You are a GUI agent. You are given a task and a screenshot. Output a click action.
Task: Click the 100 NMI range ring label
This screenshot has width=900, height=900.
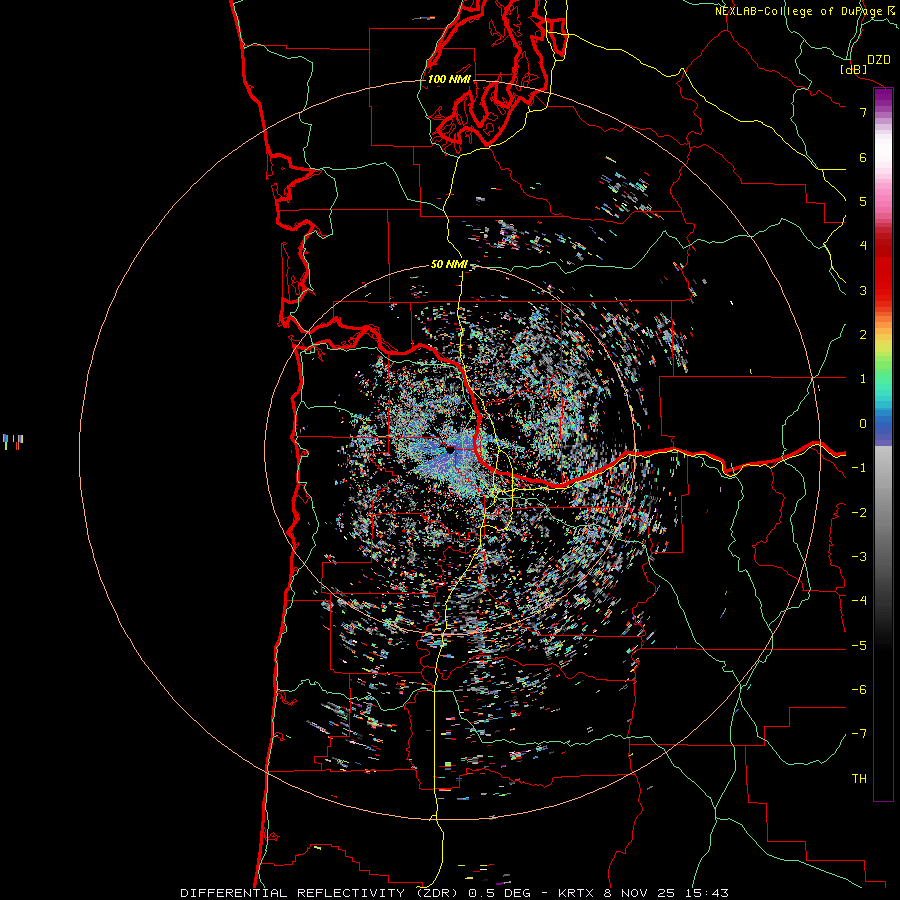[x=449, y=79]
